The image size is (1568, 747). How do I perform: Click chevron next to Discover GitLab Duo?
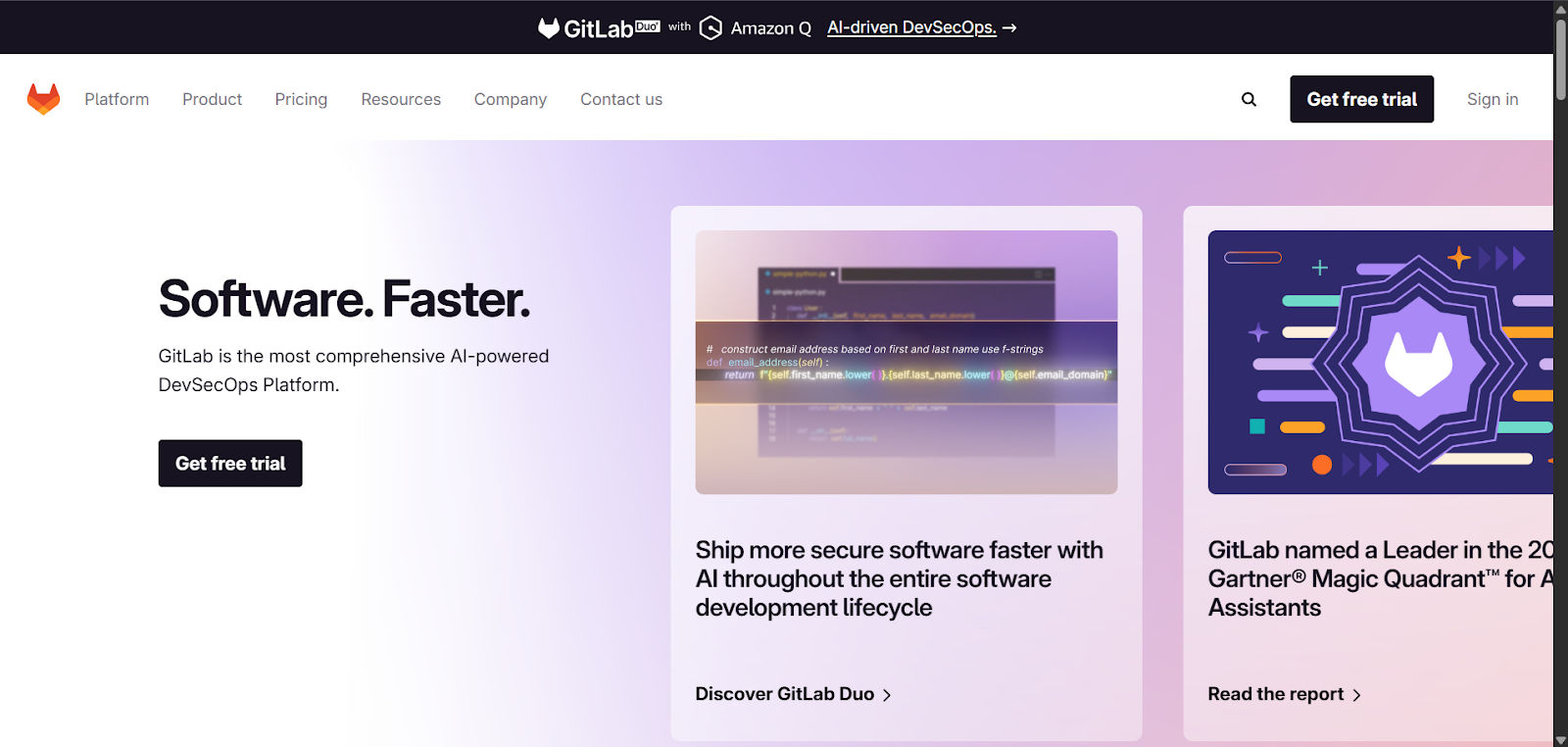(887, 695)
